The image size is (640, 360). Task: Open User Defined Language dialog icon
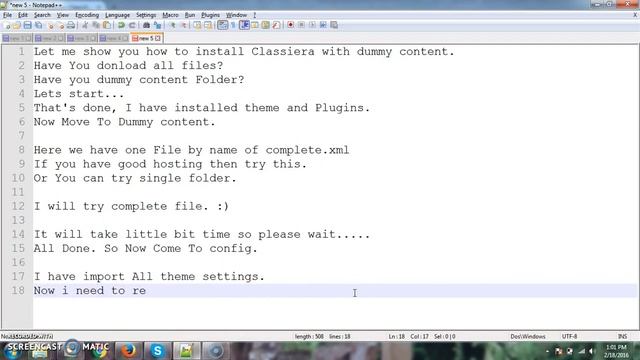tap(255, 25)
